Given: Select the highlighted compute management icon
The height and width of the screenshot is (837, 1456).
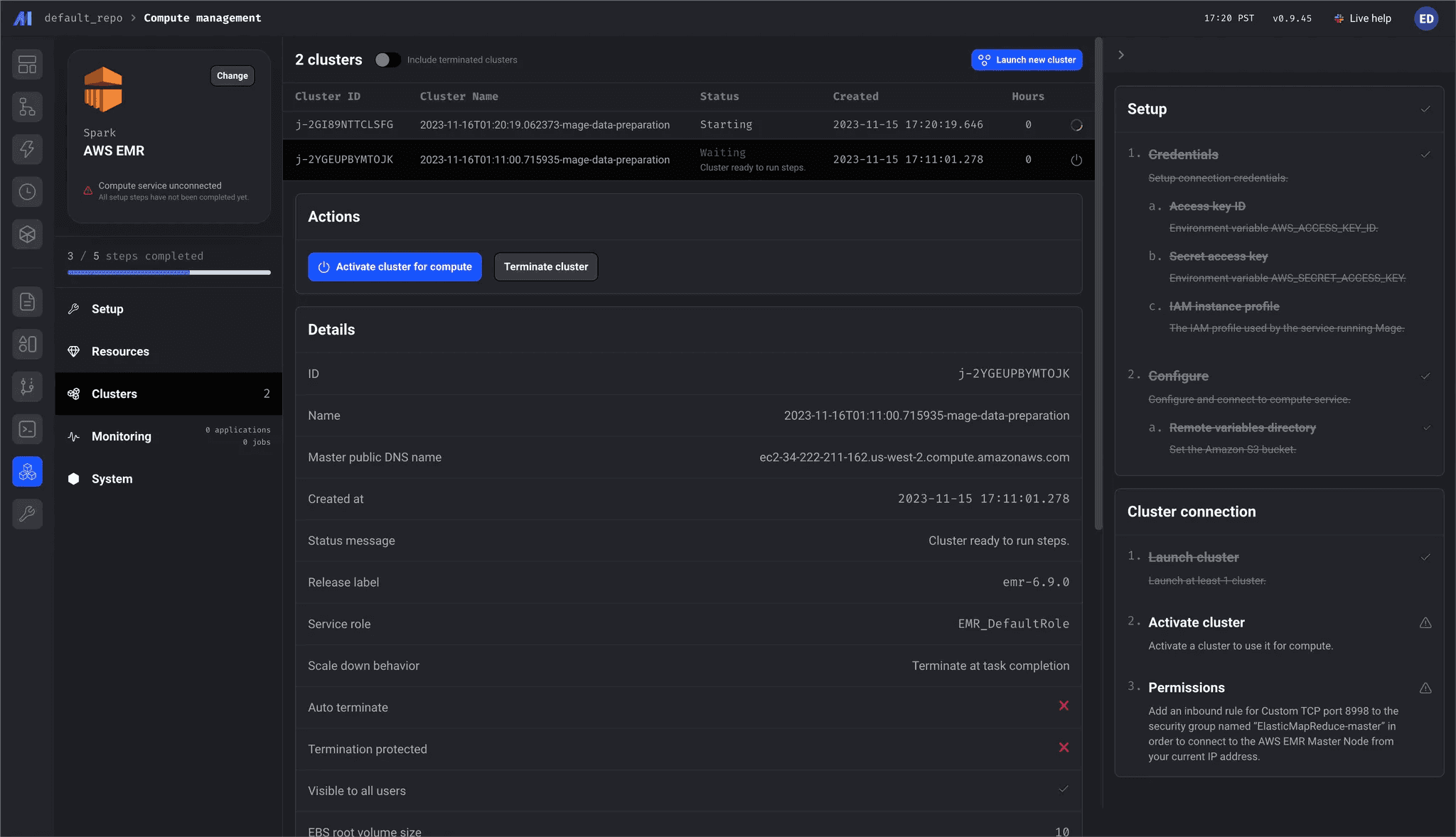Looking at the screenshot, I should pyautogui.click(x=27, y=472).
